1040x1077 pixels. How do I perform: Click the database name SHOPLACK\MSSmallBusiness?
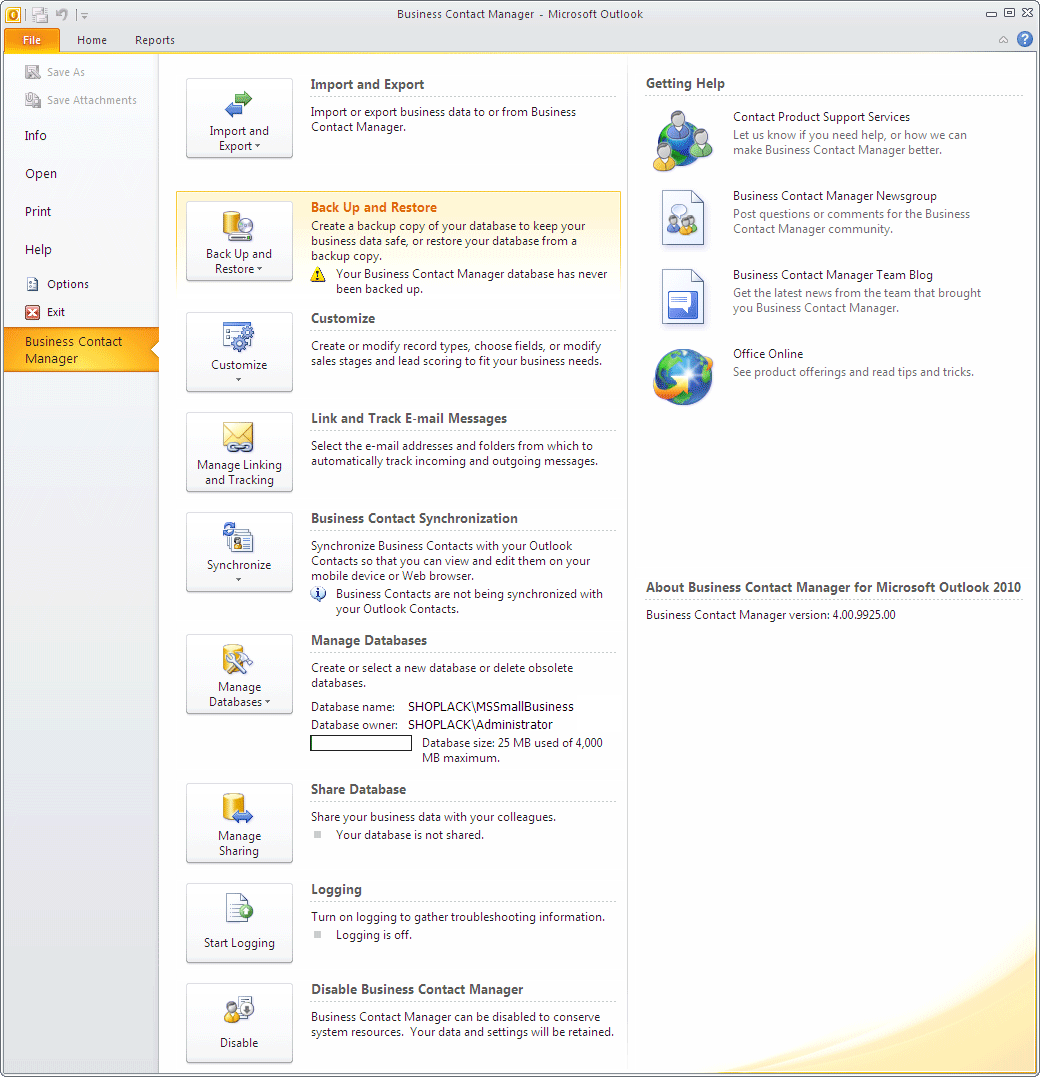coord(490,707)
